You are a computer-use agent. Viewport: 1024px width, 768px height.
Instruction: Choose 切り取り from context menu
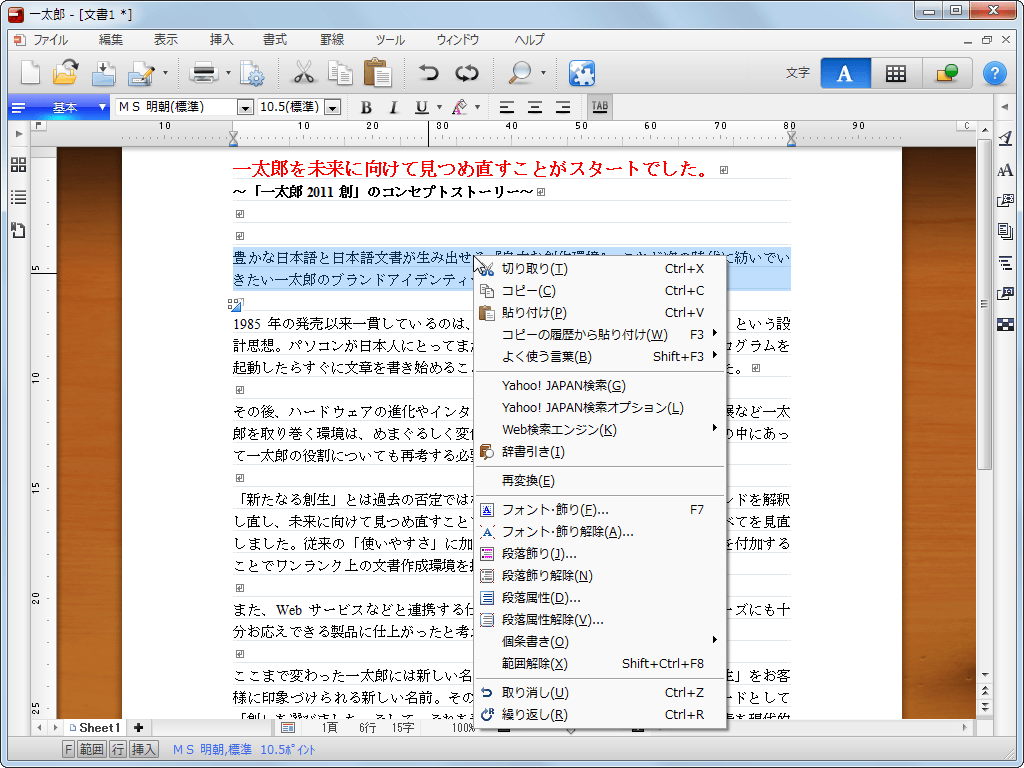[x=600, y=269]
